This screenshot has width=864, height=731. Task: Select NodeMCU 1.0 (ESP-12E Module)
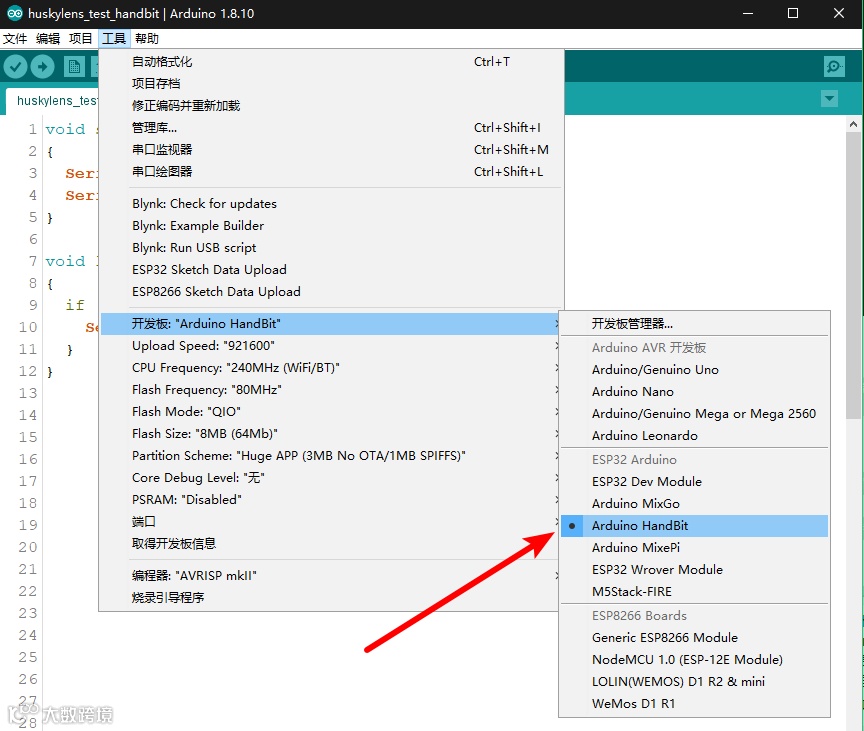click(x=694, y=660)
